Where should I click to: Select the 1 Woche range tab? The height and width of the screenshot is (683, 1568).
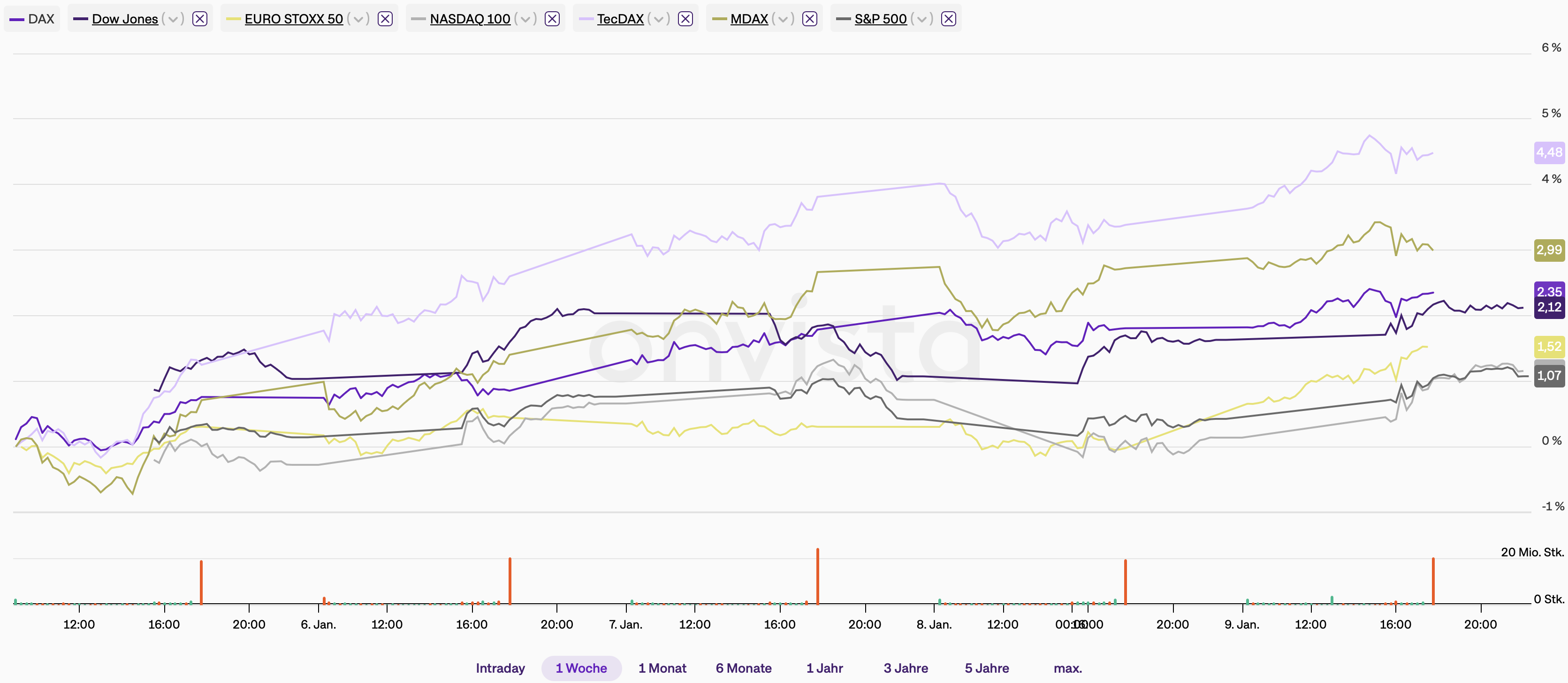(x=581, y=668)
